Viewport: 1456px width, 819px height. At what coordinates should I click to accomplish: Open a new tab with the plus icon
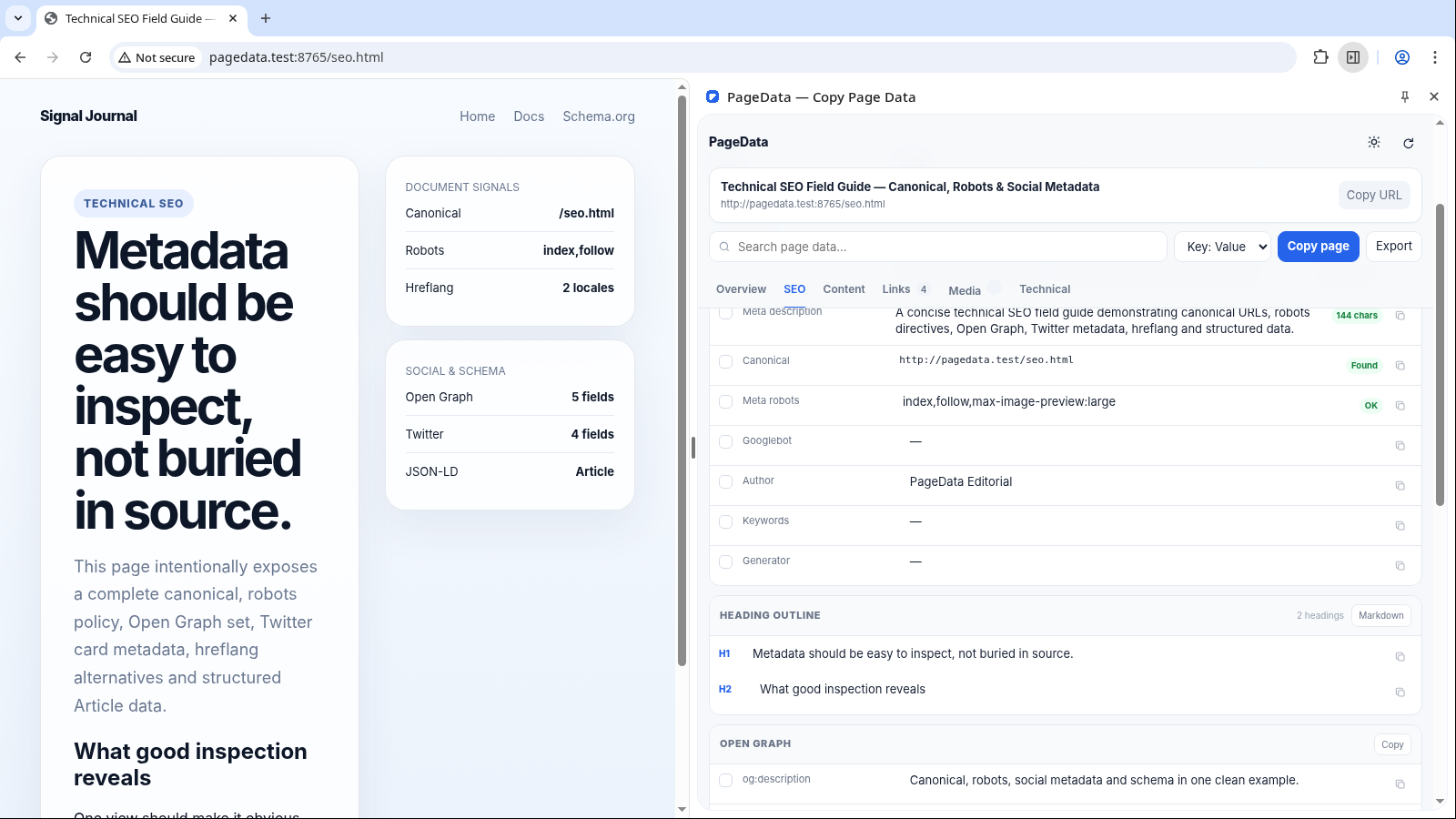coord(266,18)
